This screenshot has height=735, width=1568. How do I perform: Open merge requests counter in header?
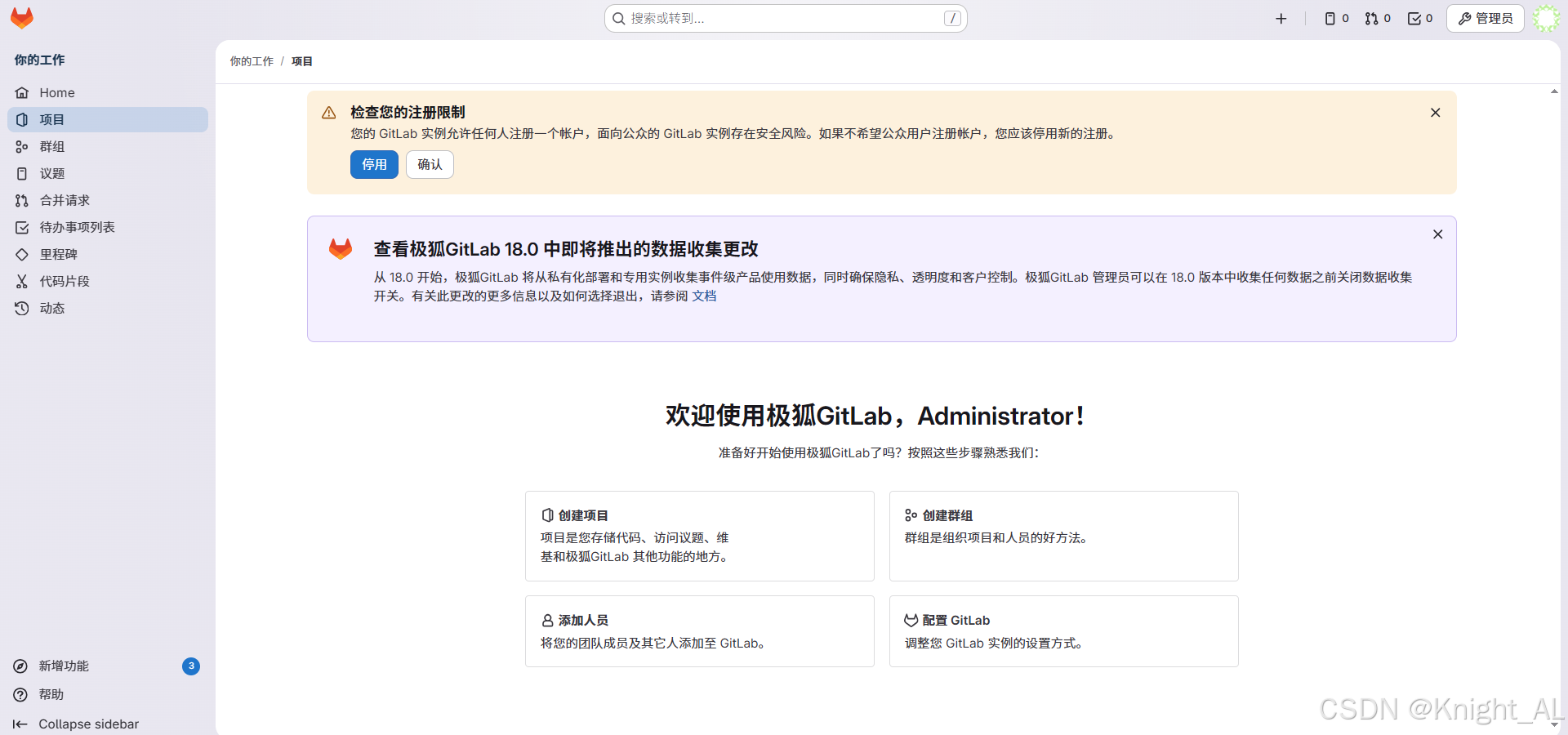tap(1378, 18)
